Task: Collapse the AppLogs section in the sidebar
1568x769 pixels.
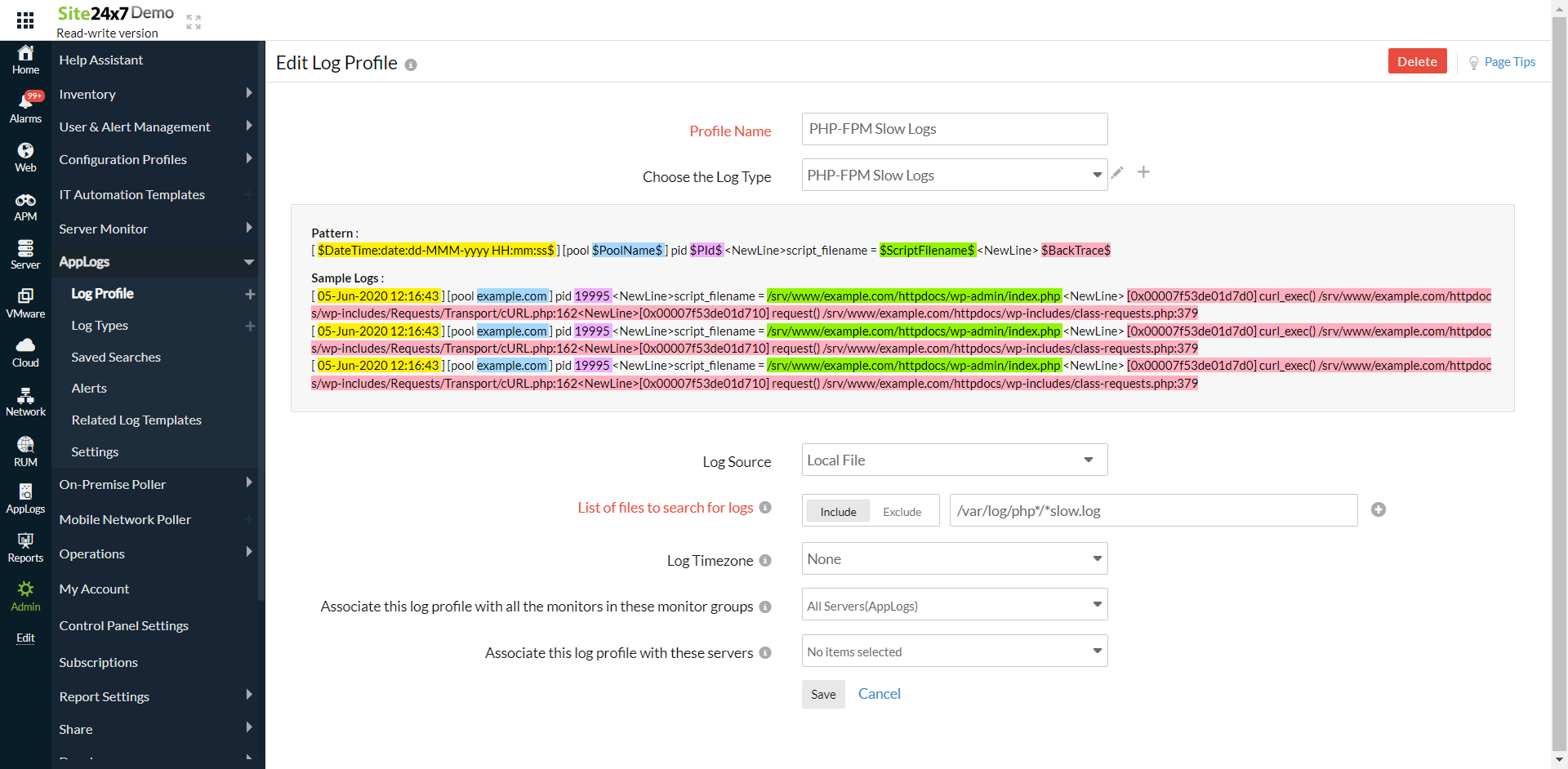Action: [x=248, y=262]
